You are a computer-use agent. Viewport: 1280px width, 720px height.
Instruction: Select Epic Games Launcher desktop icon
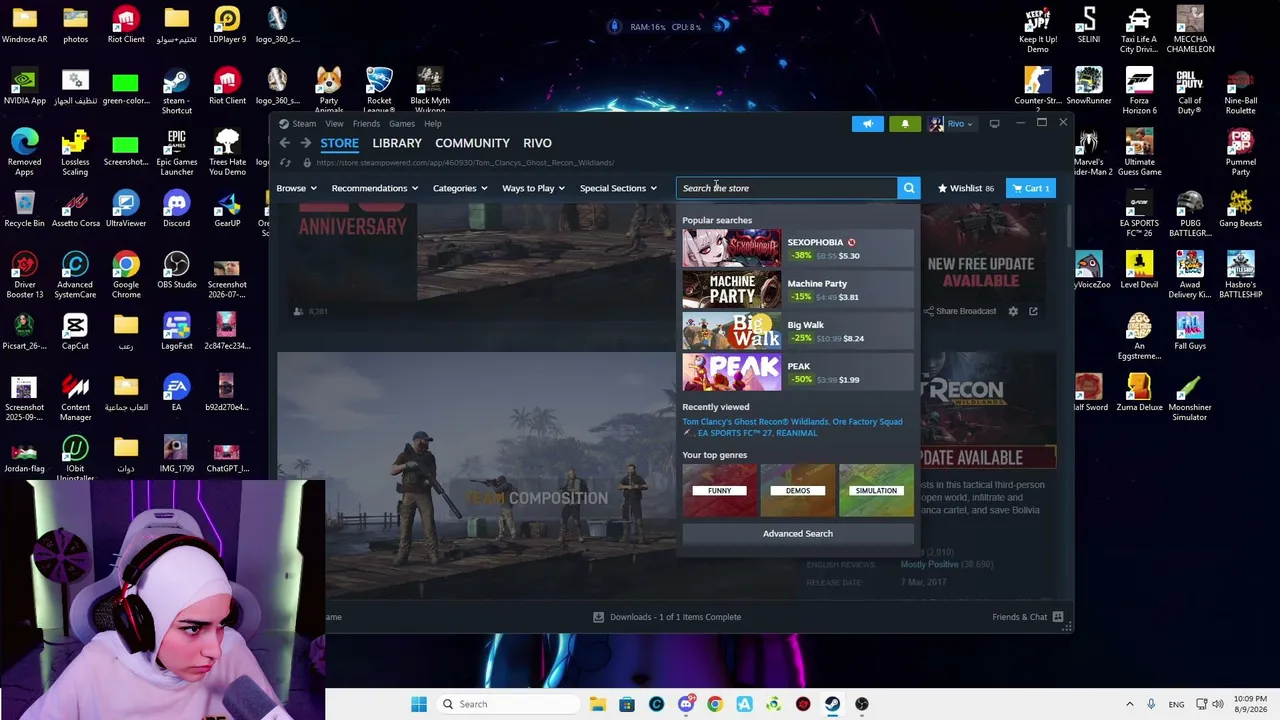tap(176, 153)
